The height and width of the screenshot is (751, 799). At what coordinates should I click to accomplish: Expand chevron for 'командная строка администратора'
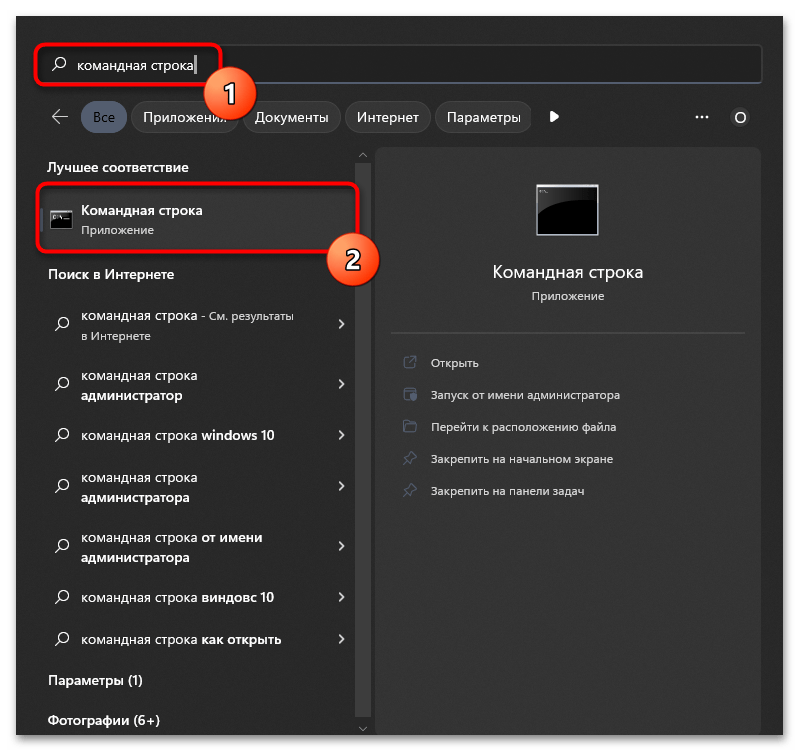click(341, 486)
